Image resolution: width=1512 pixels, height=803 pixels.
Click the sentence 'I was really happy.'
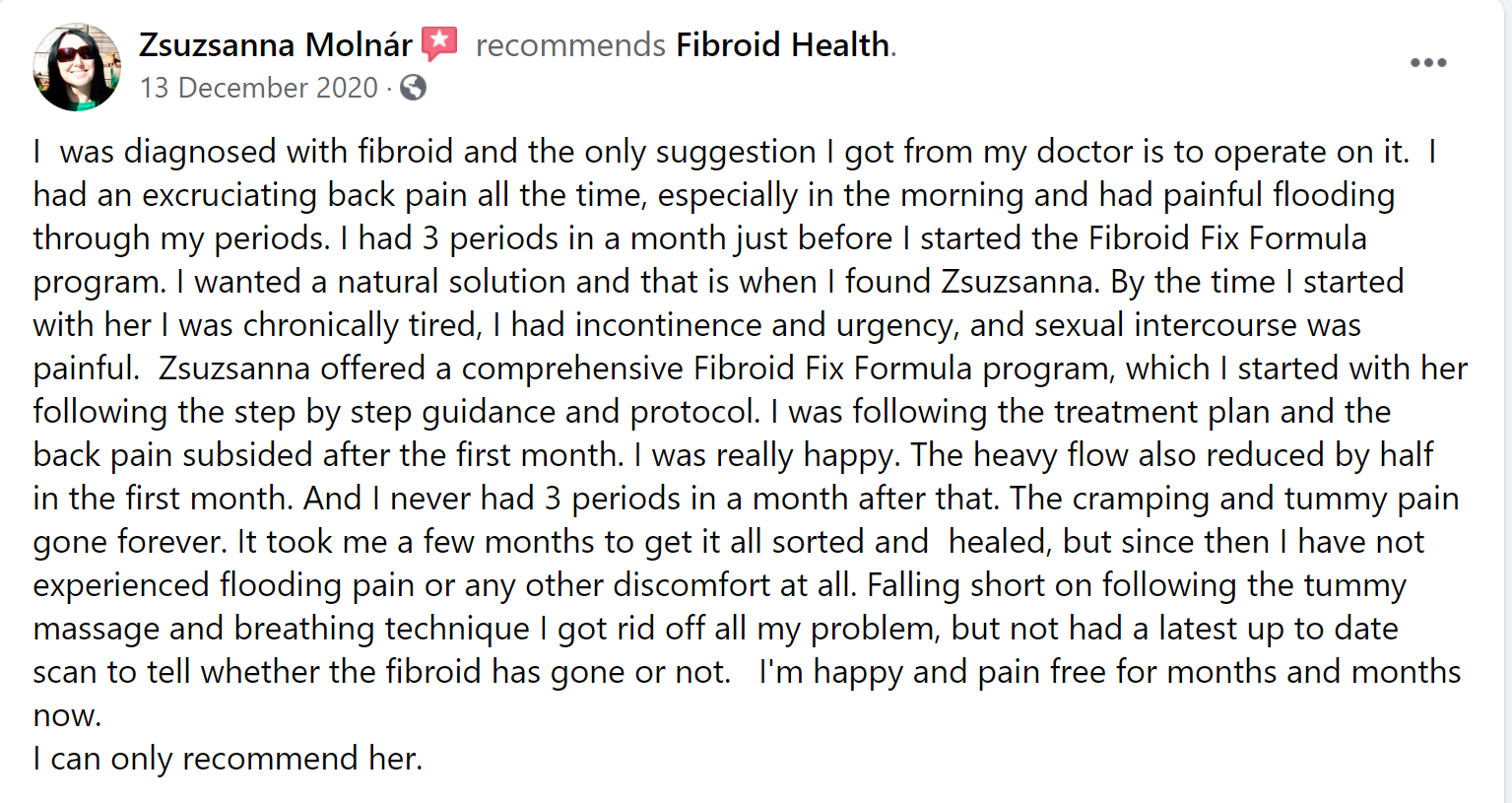point(766,455)
